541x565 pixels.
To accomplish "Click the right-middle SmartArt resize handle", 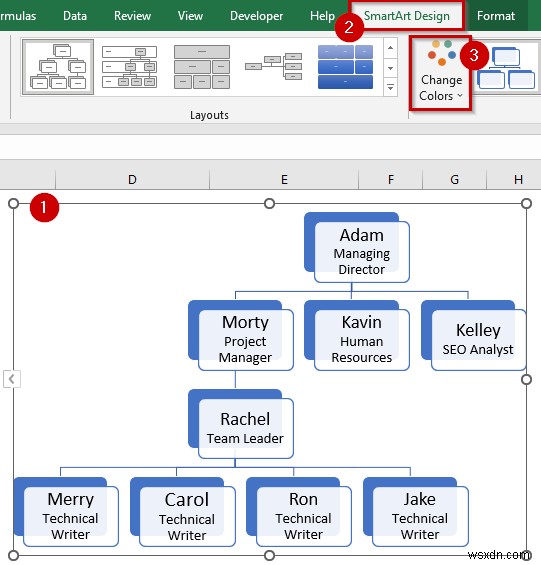I will [x=526, y=379].
